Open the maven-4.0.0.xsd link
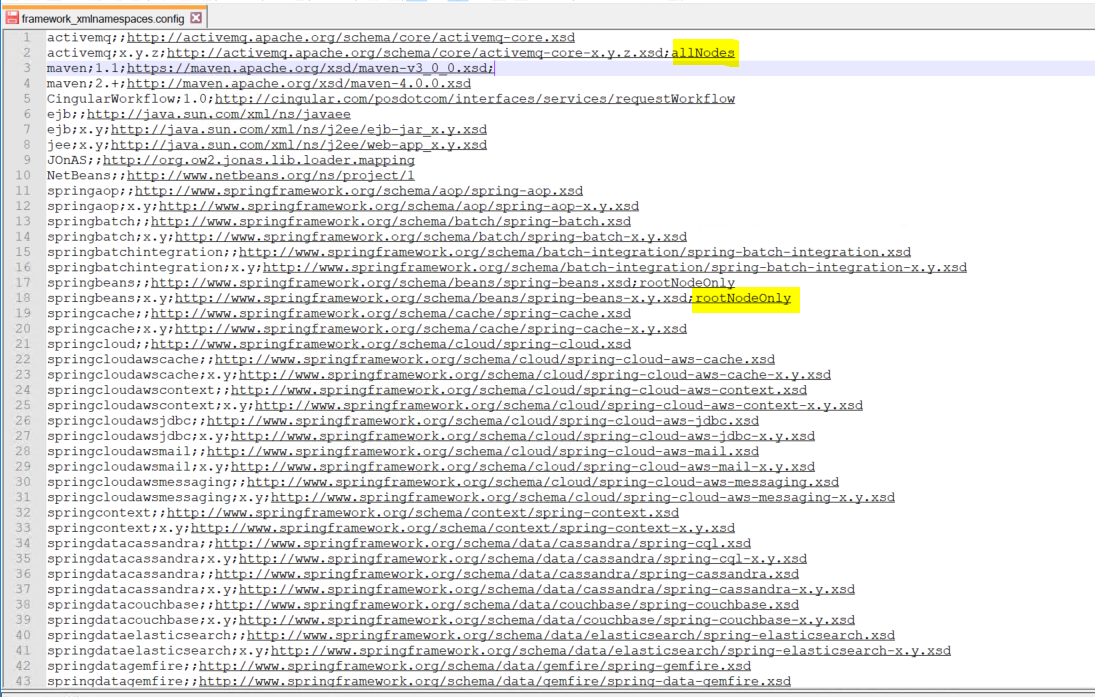1095x697 pixels. (298, 84)
